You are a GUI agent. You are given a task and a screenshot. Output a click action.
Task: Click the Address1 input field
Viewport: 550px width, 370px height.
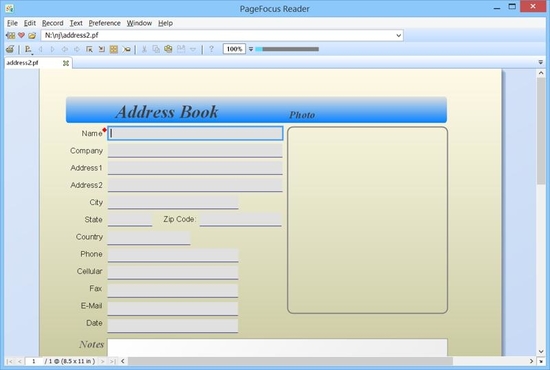pyautogui.click(x=195, y=168)
